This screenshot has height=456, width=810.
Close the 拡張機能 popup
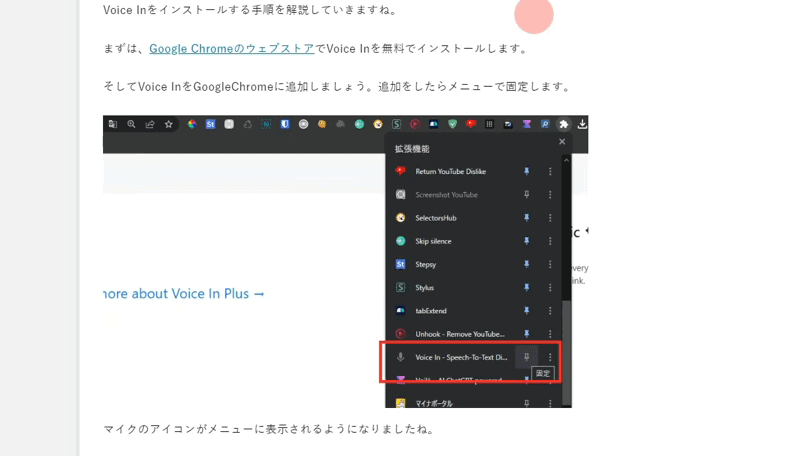[x=562, y=141]
